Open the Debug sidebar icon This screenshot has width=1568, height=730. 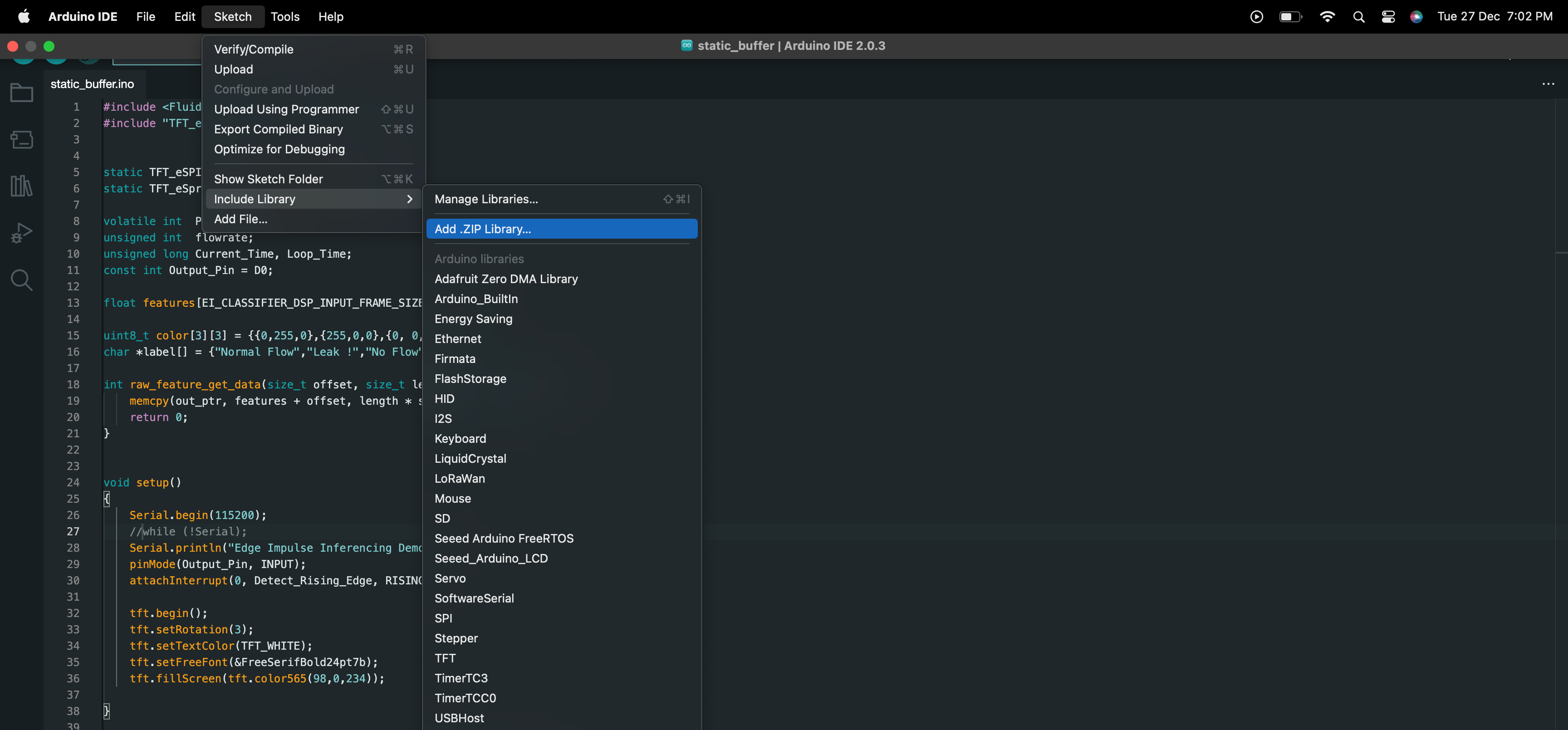pos(22,233)
